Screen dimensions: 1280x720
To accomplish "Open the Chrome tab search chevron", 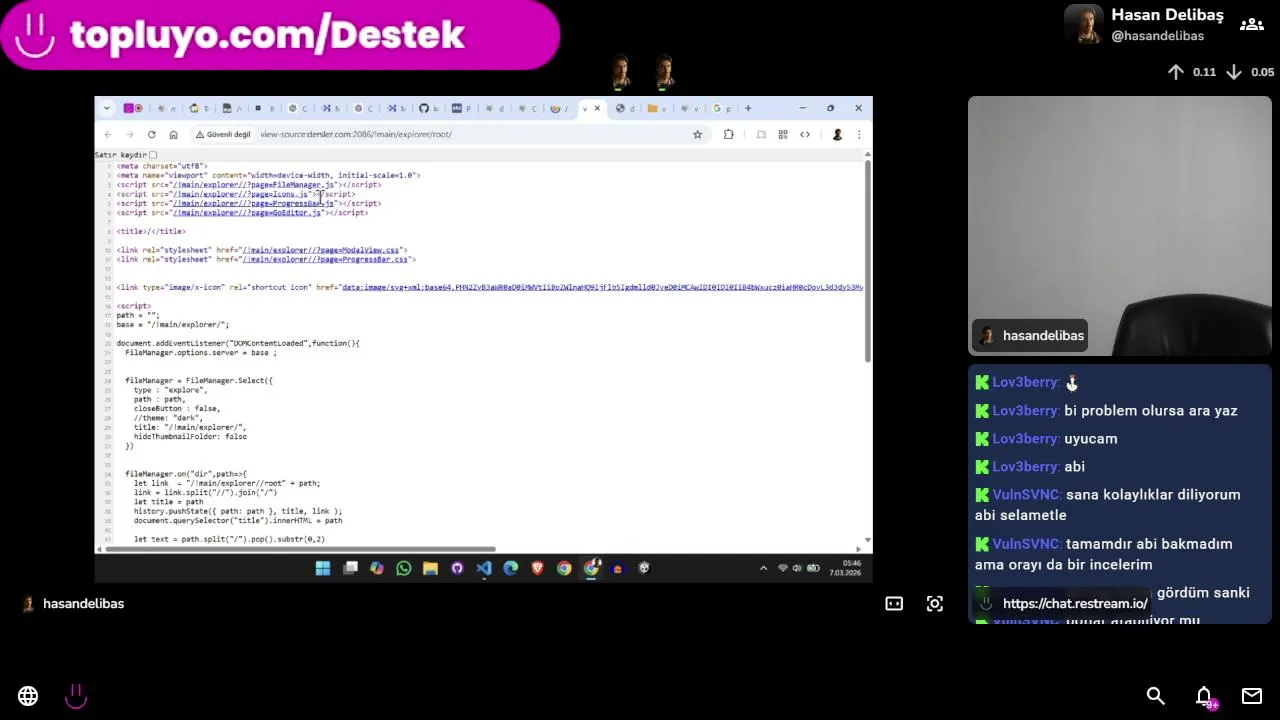I will pos(108,108).
